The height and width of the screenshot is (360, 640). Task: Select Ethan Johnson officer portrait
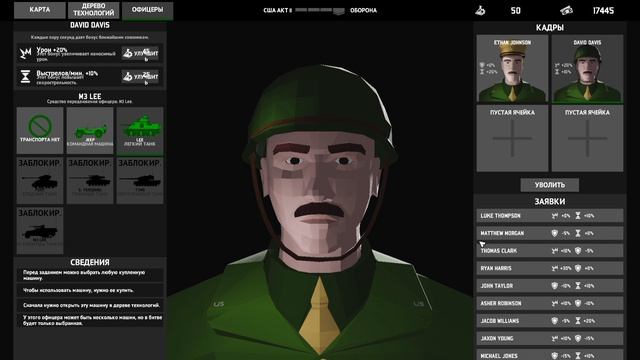pyautogui.click(x=512, y=69)
